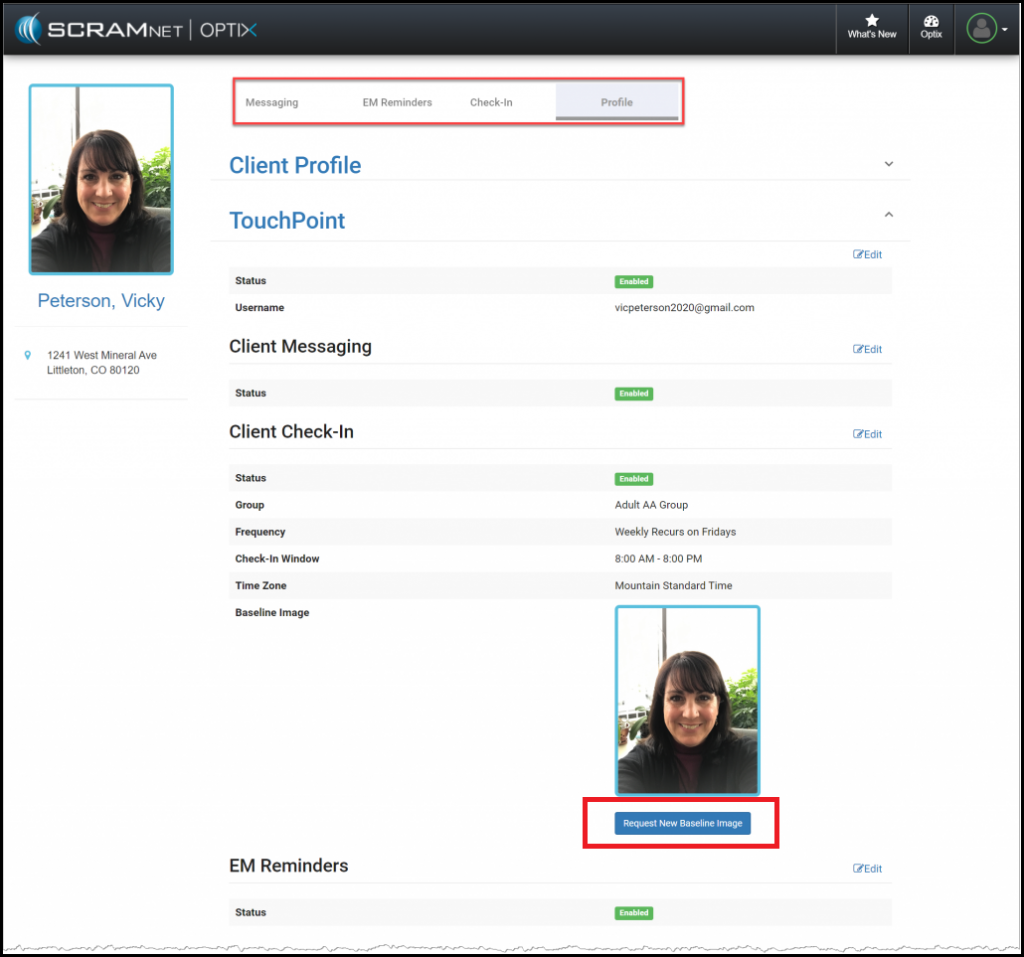Screen dimensions: 1024x957
Task: Open the Optix dashboard icon
Action: (931, 21)
